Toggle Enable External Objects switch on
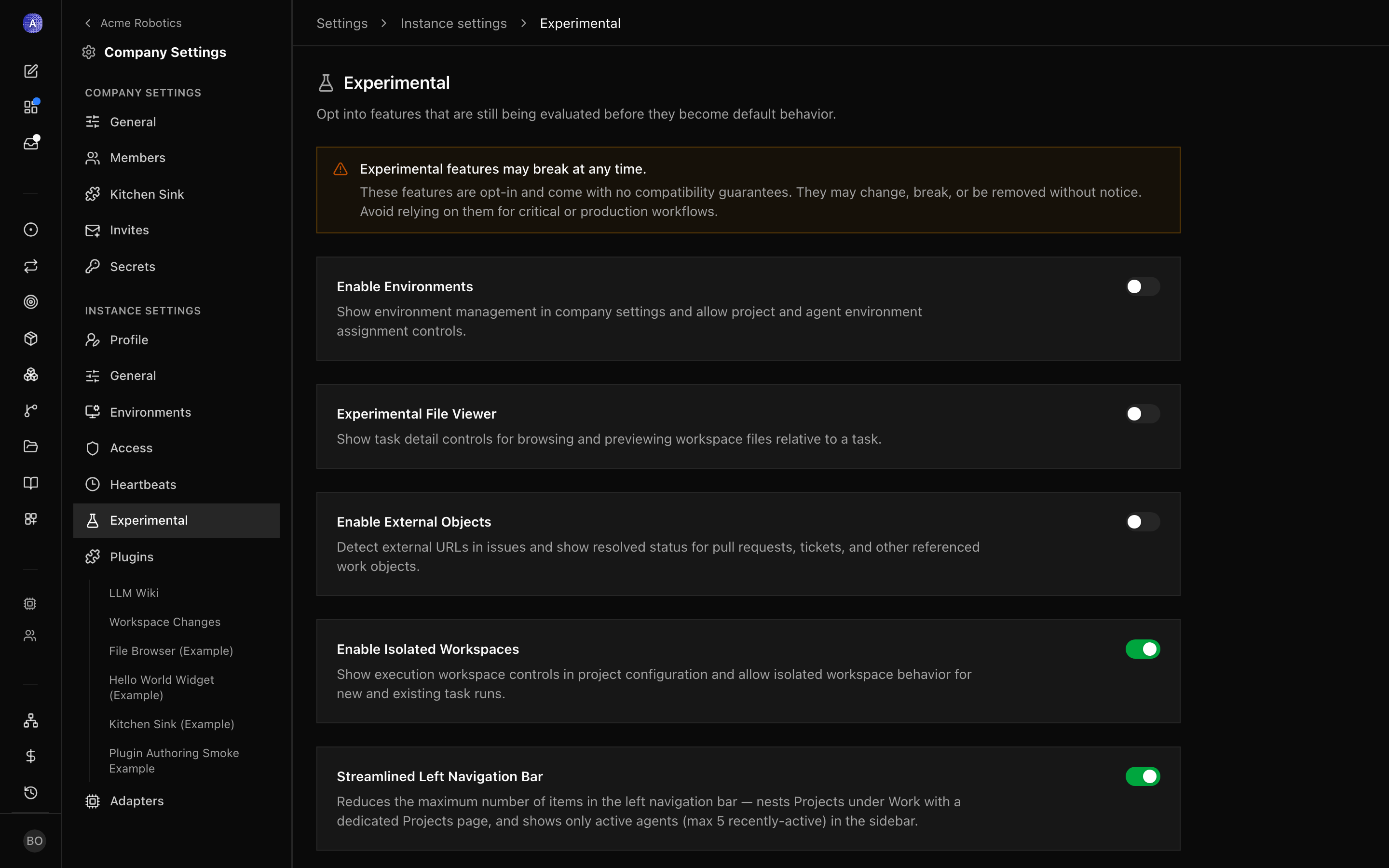Image resolution: width=1389 pixels, height=868 pixels. [x=1142, y=522]
